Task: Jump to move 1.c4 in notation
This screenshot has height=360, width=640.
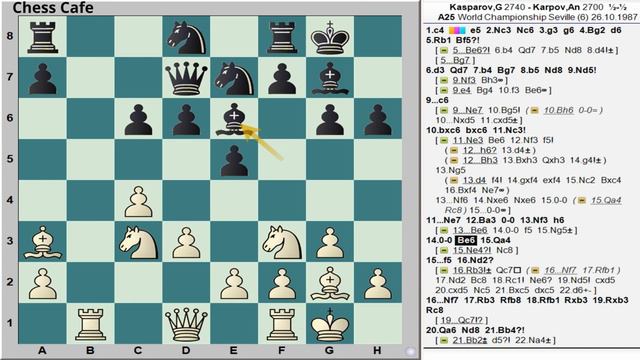Action: point(435,30)
